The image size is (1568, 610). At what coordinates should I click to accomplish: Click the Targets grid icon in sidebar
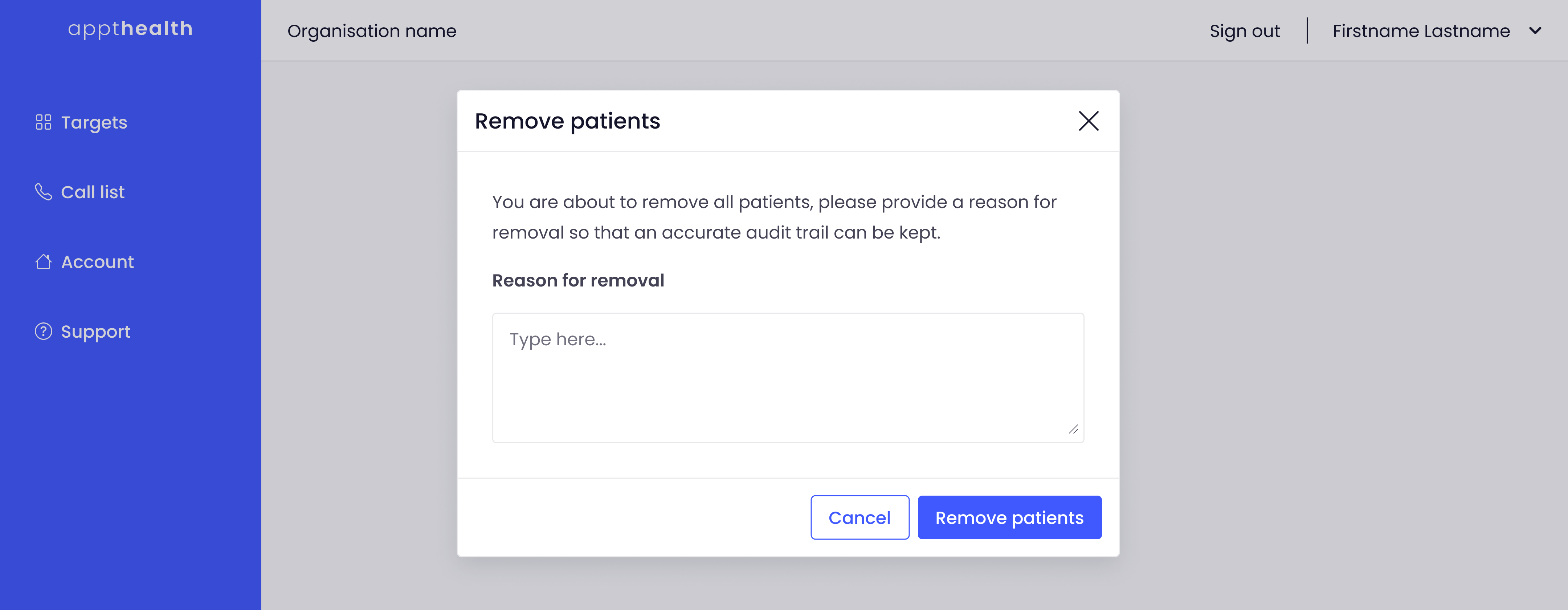[x=43, y=122]
